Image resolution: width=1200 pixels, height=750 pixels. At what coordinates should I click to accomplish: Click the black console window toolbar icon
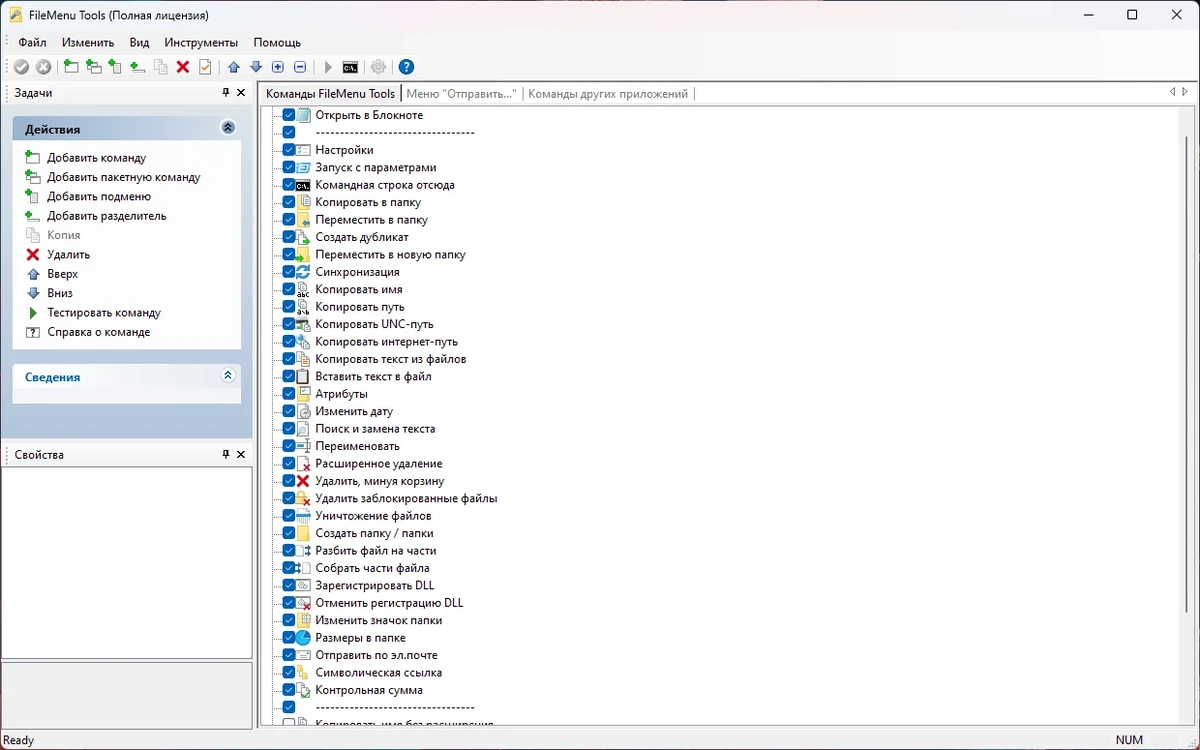tap(350, 67)
